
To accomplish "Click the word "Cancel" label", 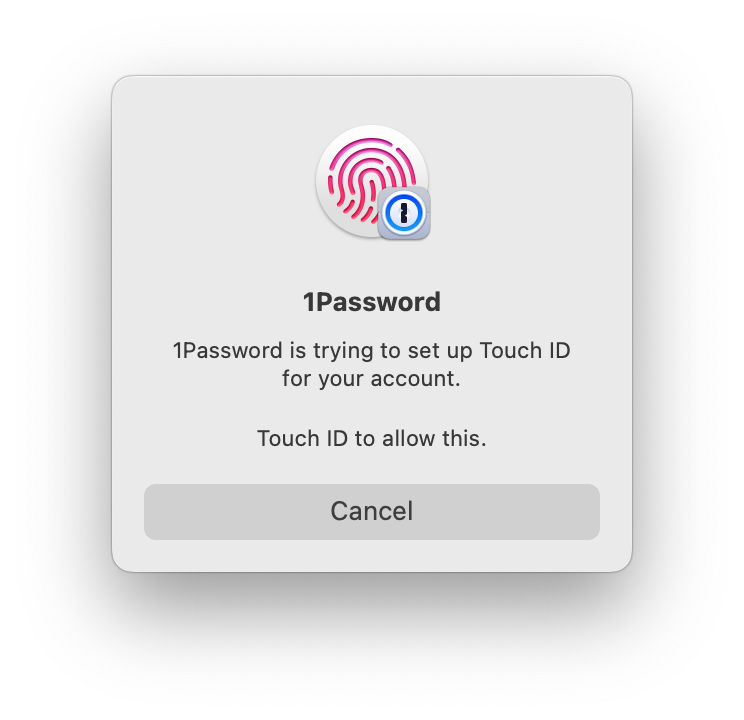I will point(372,512).
